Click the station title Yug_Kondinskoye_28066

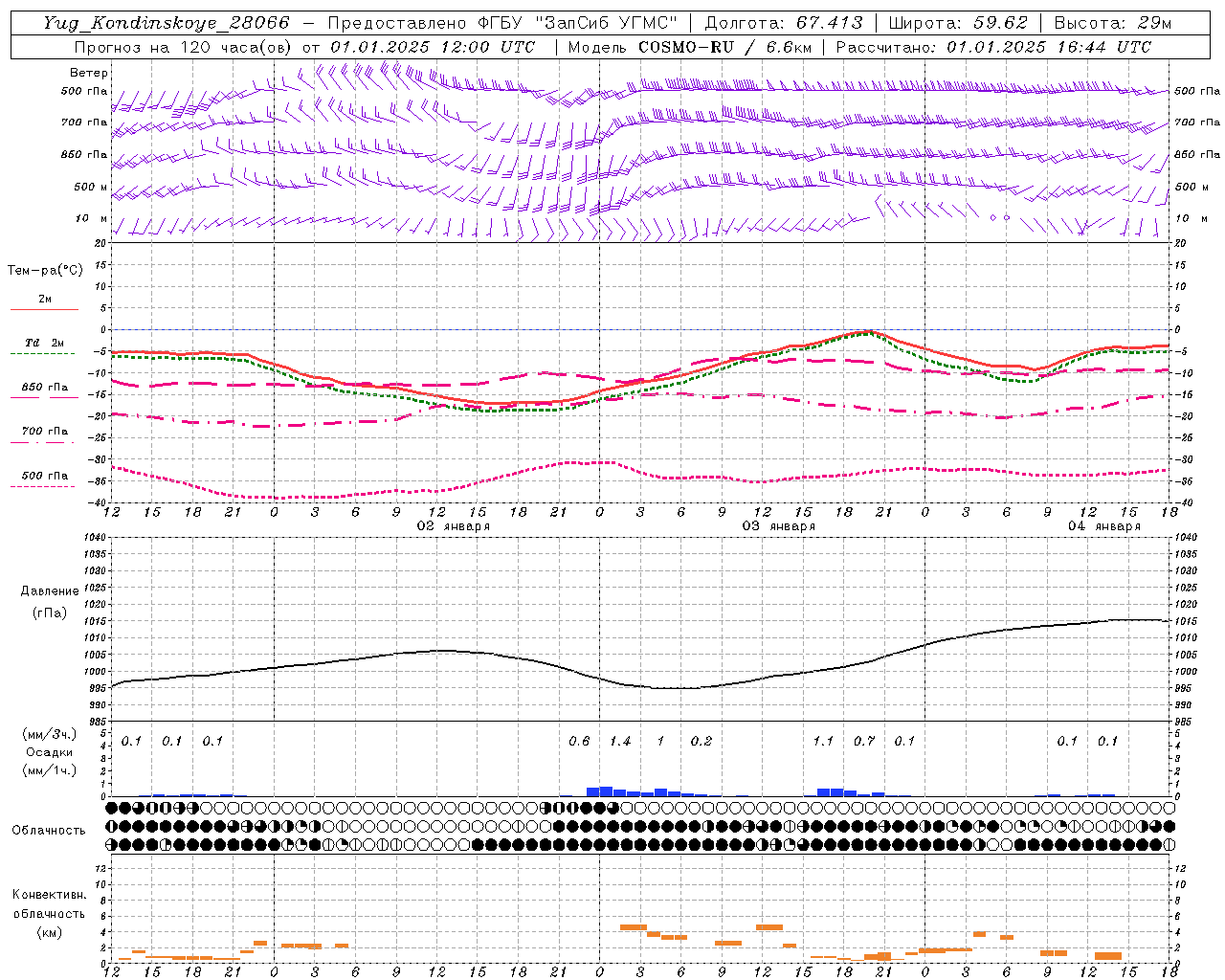tap(167, 23)
